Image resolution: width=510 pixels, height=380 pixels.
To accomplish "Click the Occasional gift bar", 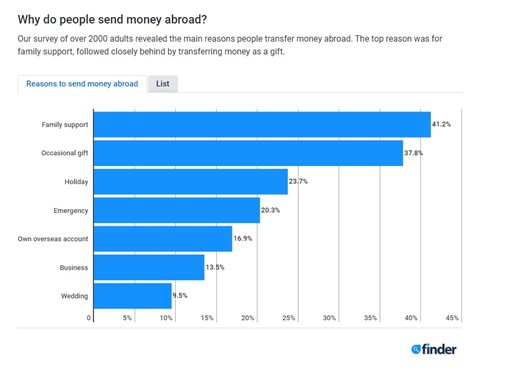I will 248,153.
